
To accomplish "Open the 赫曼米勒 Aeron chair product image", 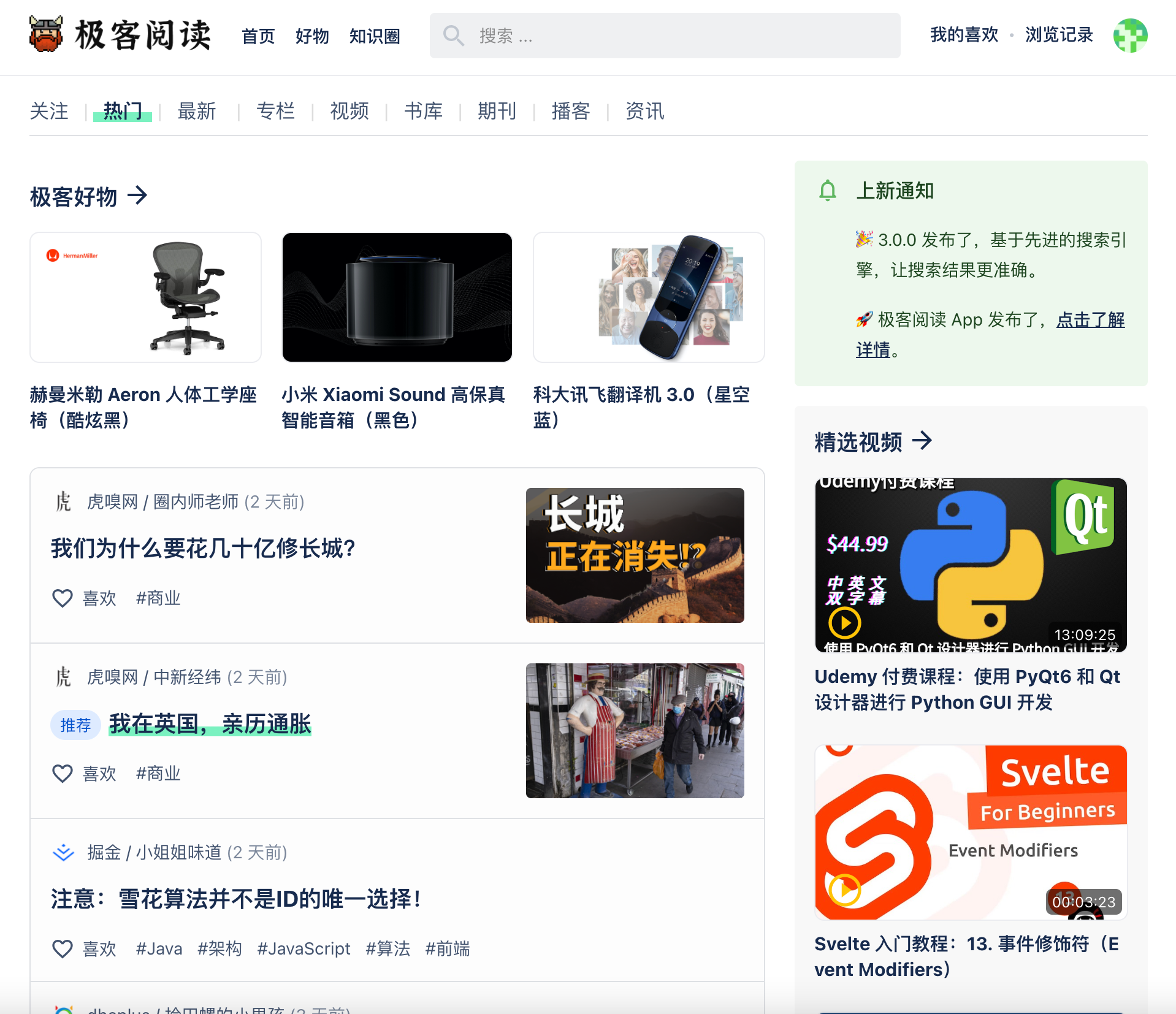I will [146, 297].
